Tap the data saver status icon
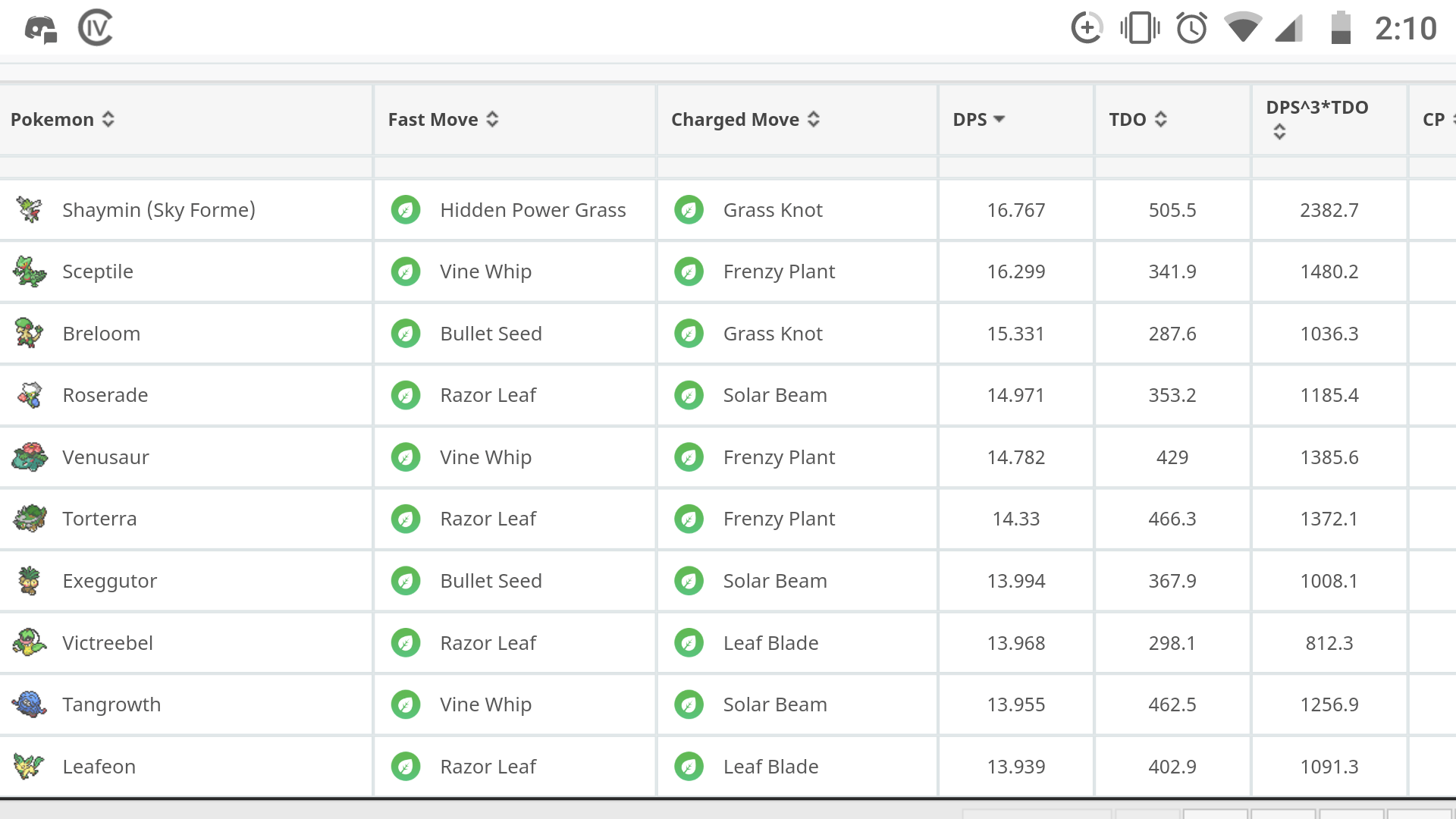1456x819 pixels. pyautogui.click(x=1086, y=28)
